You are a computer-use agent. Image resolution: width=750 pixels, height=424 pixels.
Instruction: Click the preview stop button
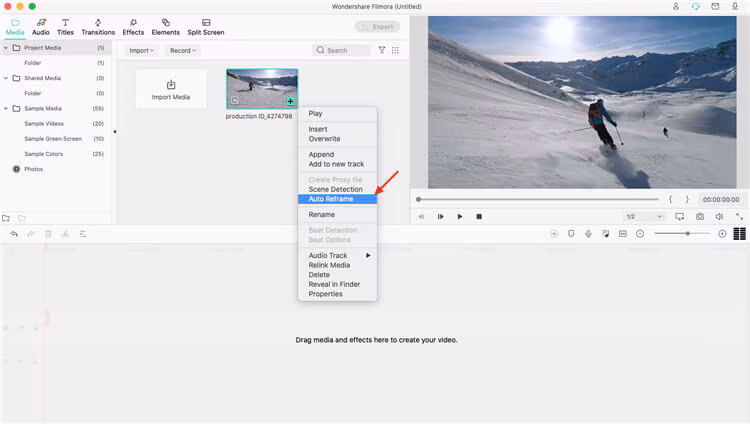click(479, 217)
